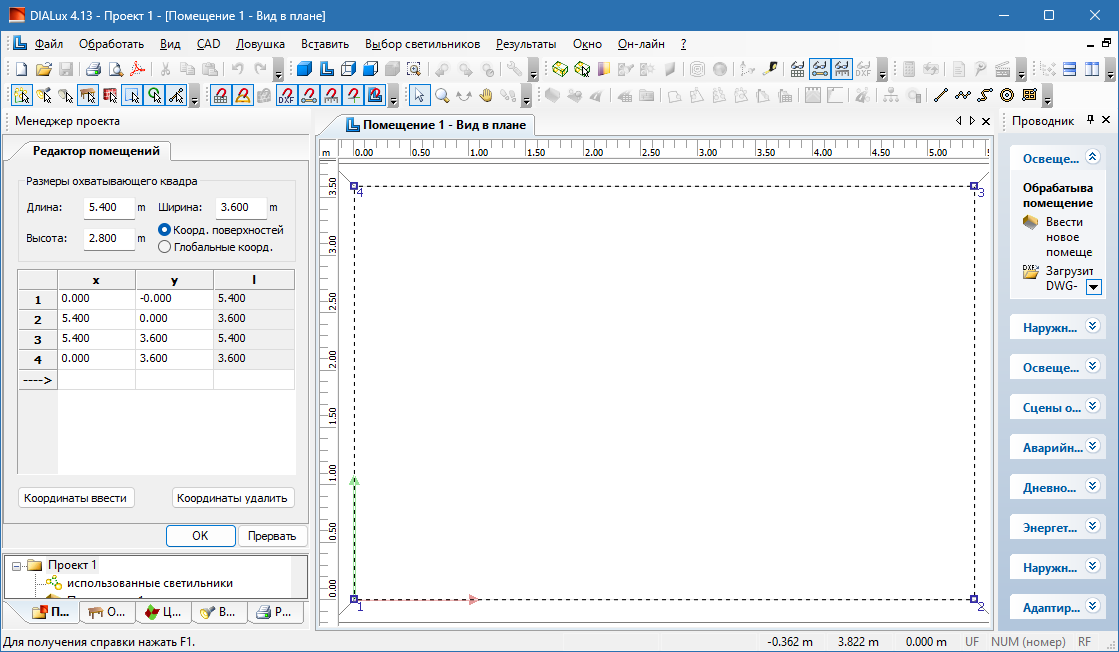Image resolution: width=1119 pixels, height=652 pixels.
Task: Toggle snap to DXF magnet
Action: tap(286, 95)
